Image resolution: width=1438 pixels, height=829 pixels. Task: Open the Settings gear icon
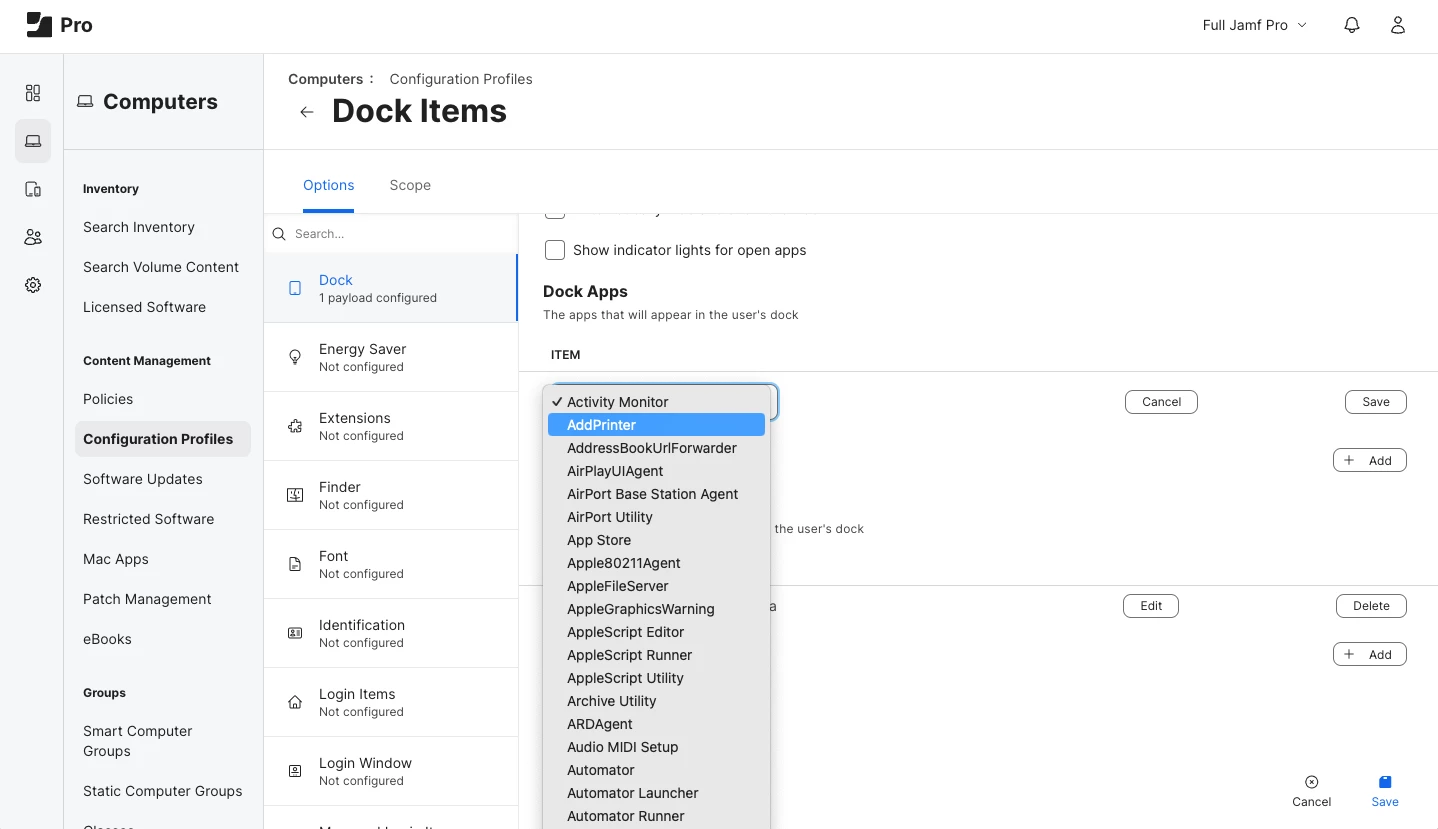point(33,285)
